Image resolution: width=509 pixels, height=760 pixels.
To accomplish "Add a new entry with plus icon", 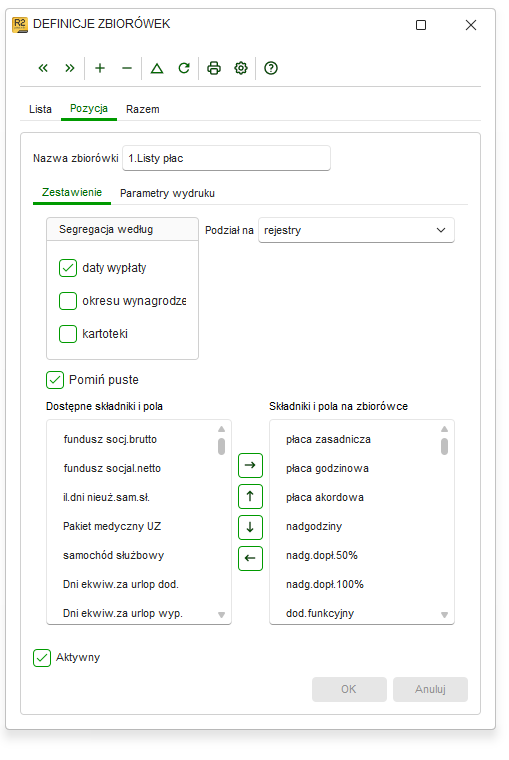I will tap(100, 68).
